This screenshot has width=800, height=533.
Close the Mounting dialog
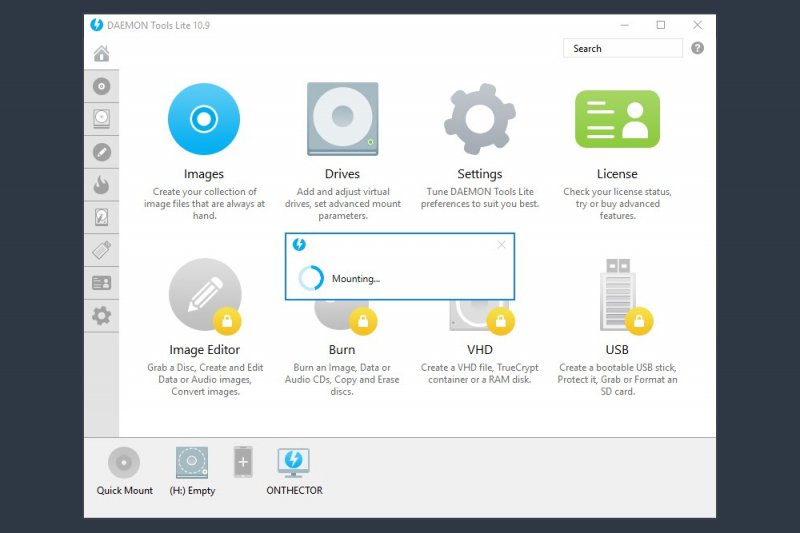pos(502,245)
